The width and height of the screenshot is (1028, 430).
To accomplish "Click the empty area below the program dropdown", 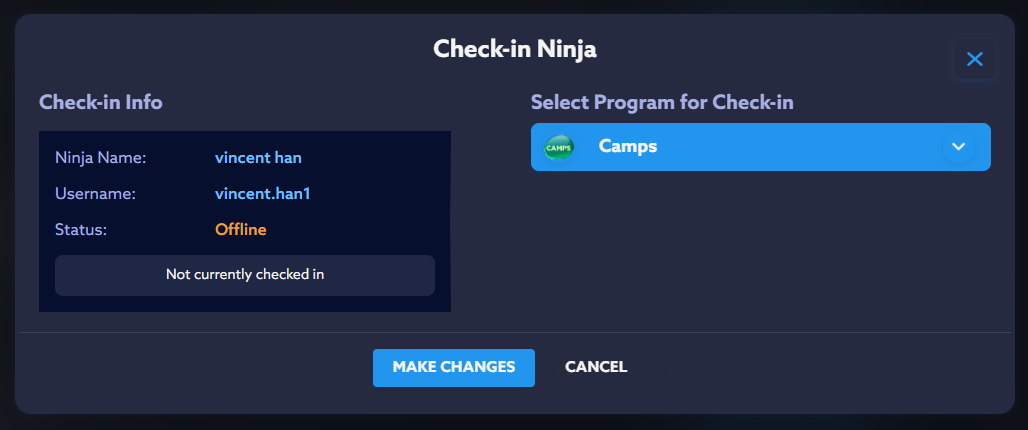I will pyautogui.click(x=760, y=250).
